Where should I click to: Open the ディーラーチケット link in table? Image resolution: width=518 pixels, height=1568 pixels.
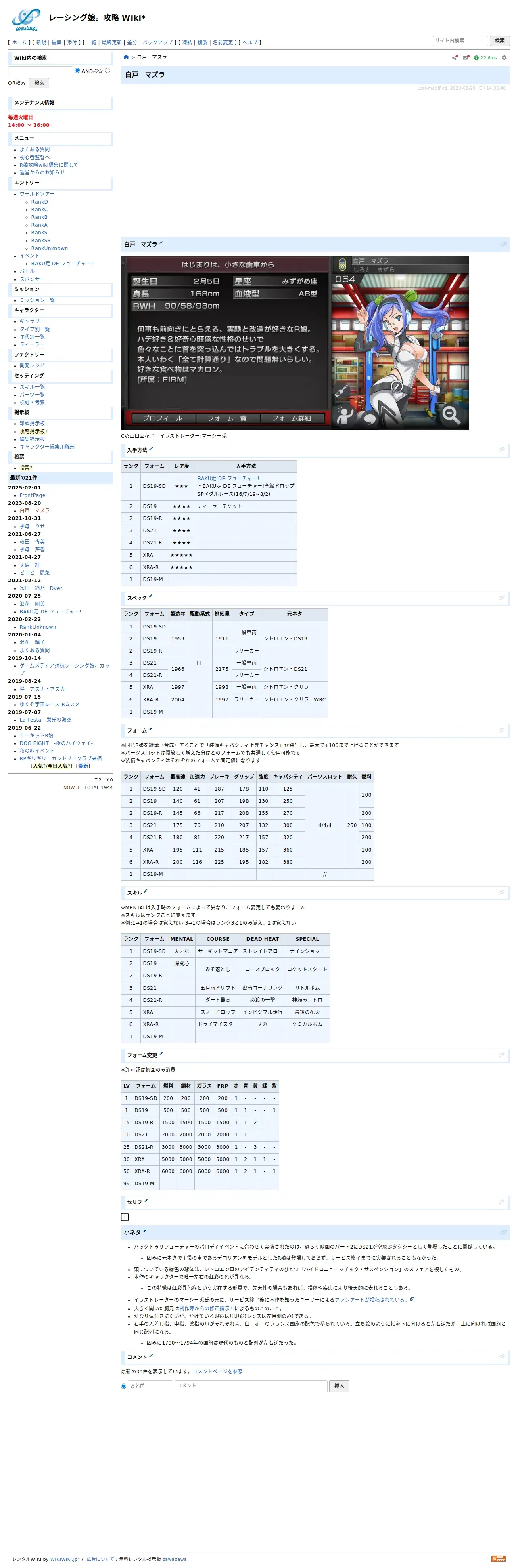pyautogui.click(x=219, y=506)
